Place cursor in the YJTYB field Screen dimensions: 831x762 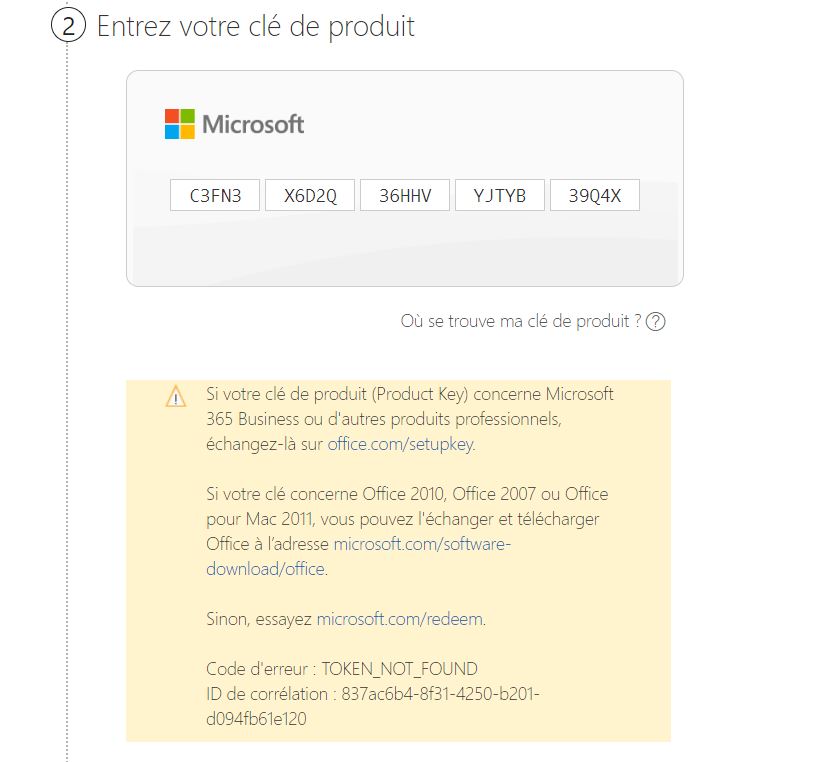coord(500,196)
